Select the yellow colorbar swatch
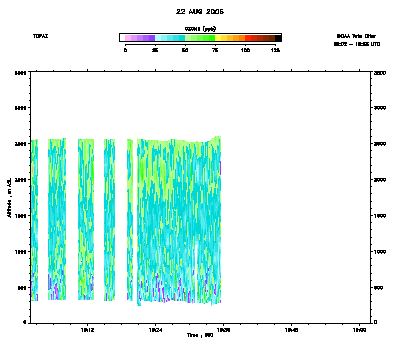The width and height of the screenshot is (400, 360). (218, 38)
